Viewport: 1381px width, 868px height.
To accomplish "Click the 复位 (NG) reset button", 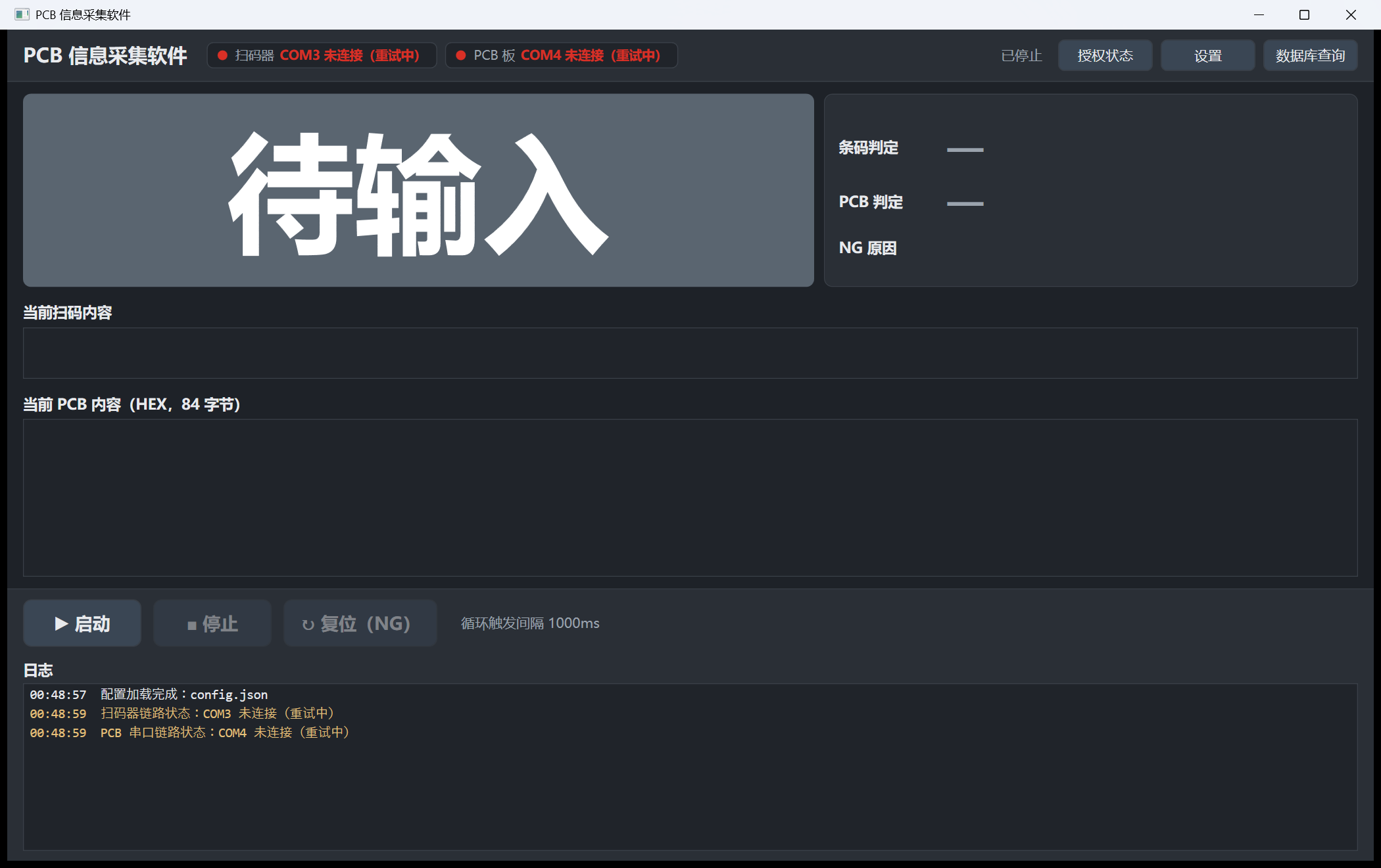I will (x=360, y=623).
